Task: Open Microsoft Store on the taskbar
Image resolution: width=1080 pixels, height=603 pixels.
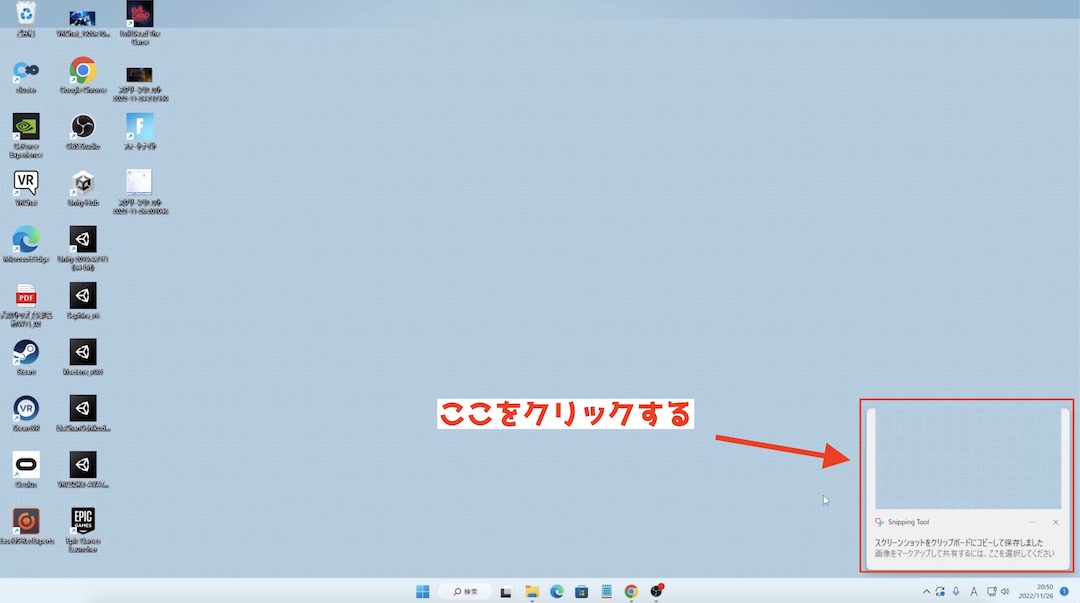Action: 581,591
